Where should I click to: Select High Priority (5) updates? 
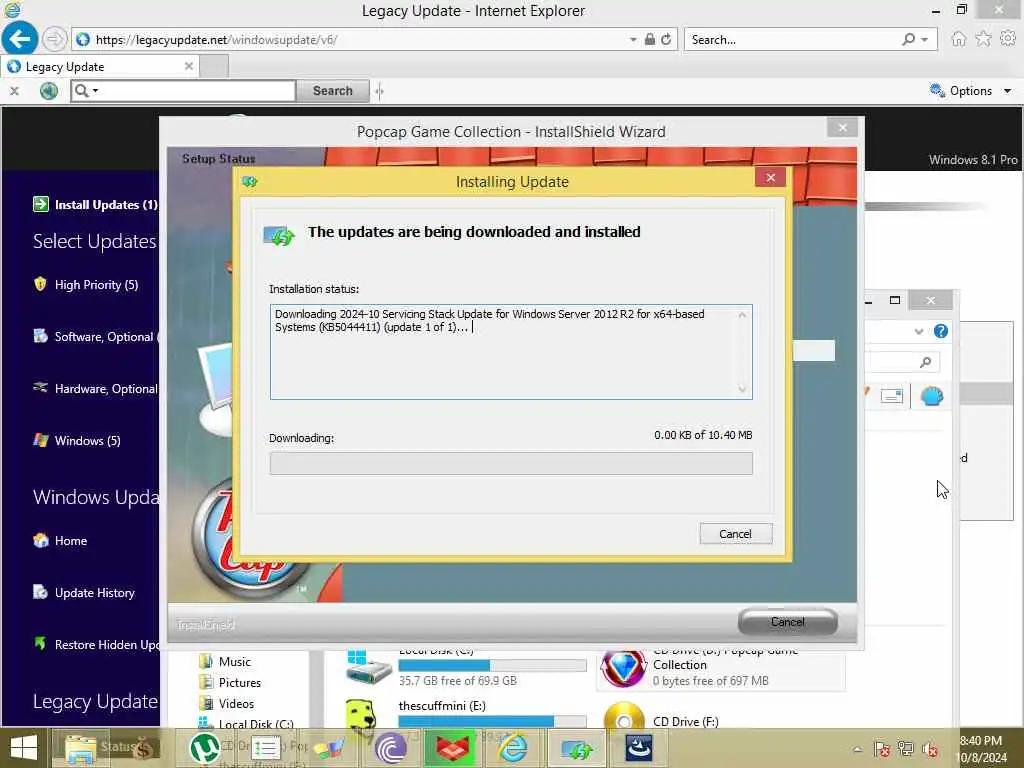coord(97,285)
